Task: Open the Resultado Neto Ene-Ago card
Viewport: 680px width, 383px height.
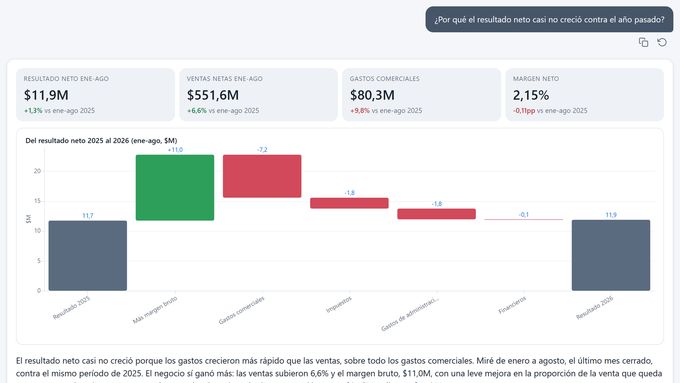Action: point(95,95)
